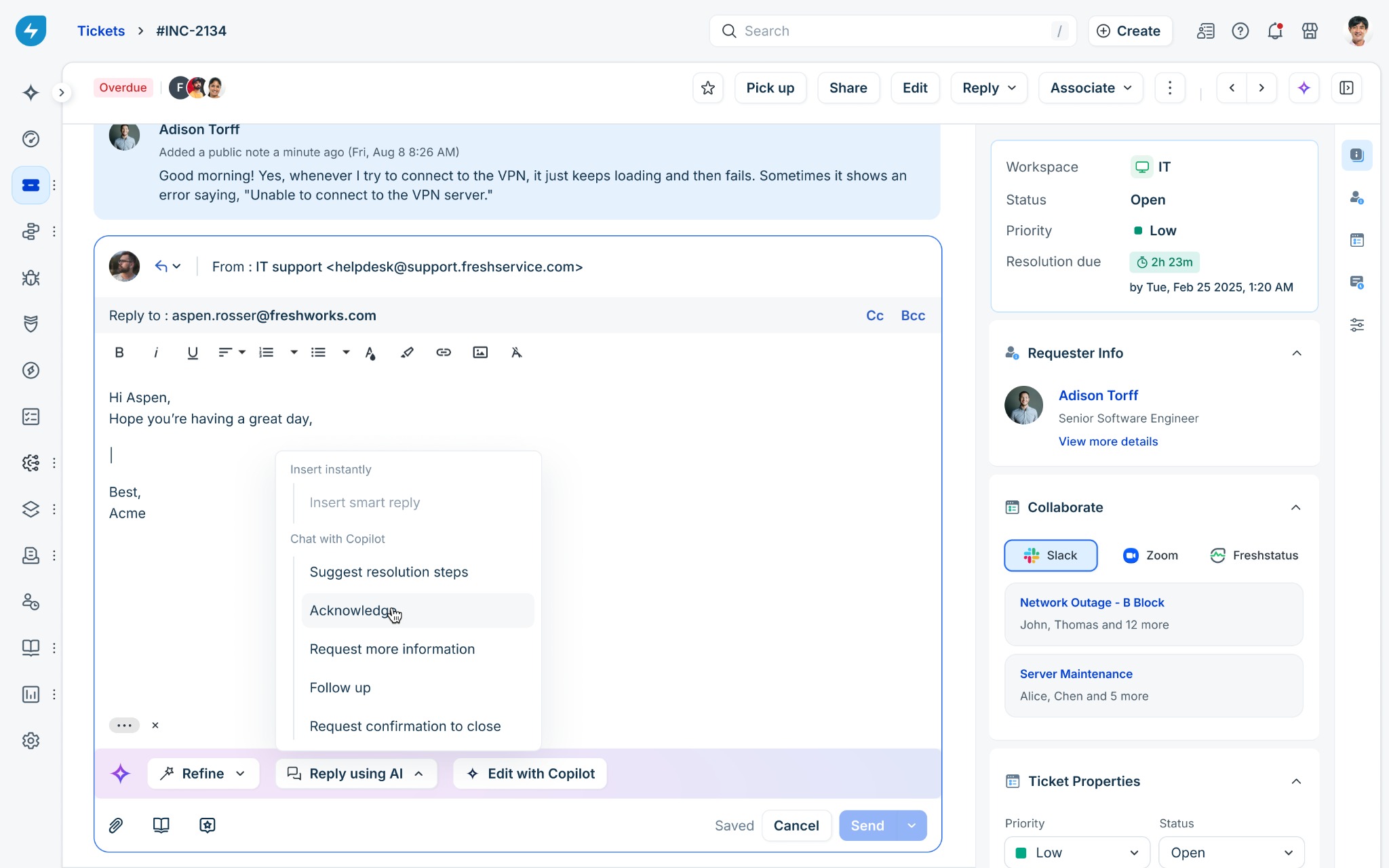Open the notifications bell
Image resolution: width=1389 pixels, height=868 pixels.
coord(1275,31)
